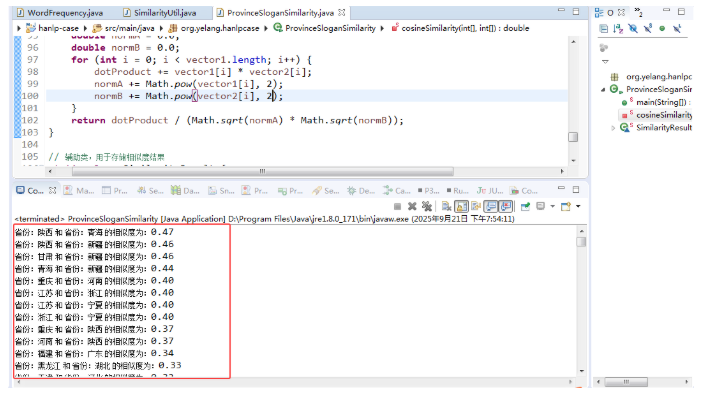Show hidden views via the "»2" chevron
This screenshot has height=397, width=704.
638,12
